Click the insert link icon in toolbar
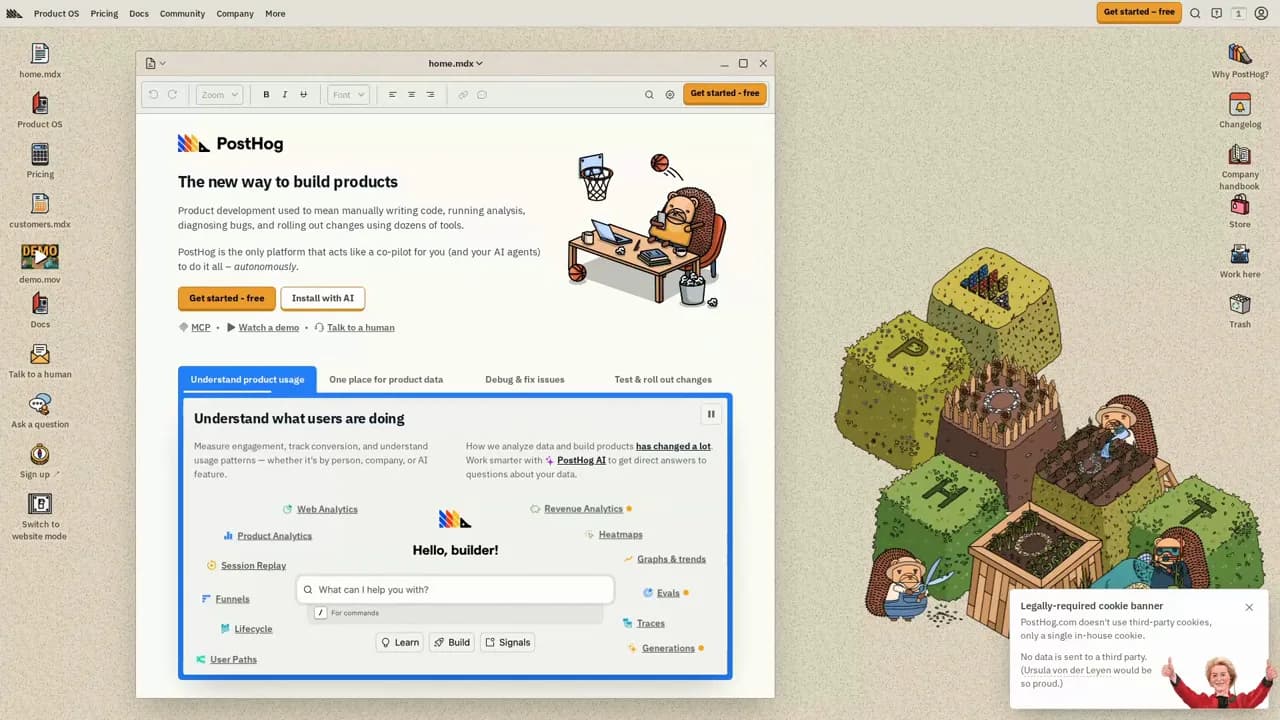Screen dimensions: 1280x720 coord(463,95)
